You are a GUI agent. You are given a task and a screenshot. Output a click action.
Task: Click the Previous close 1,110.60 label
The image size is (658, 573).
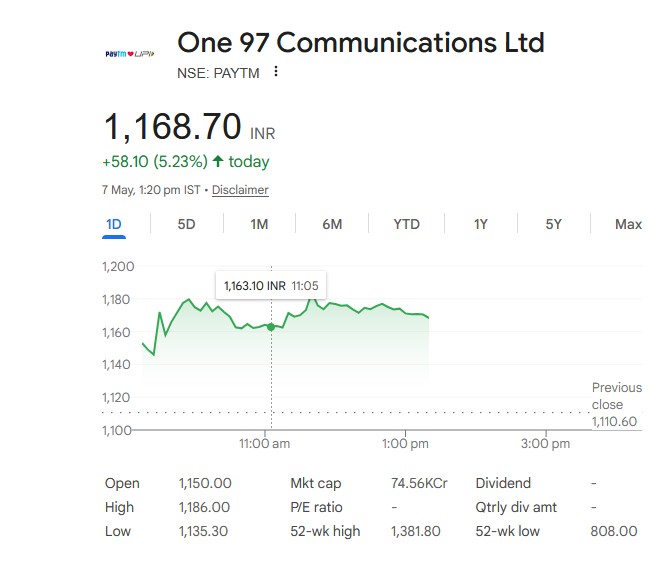click(616, 404)
